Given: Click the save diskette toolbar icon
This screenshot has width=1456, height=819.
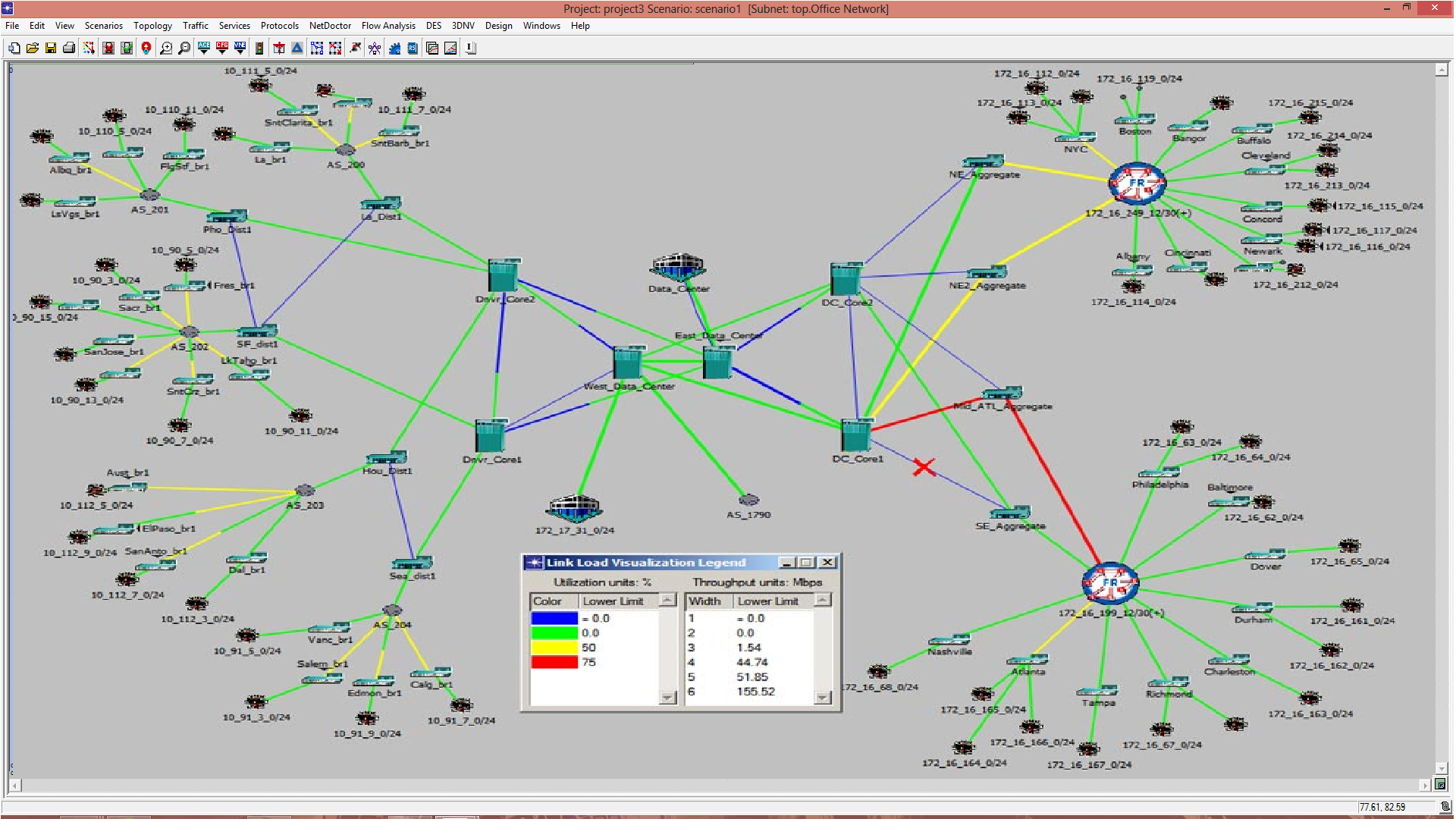Looking at the screenshot, I should [x=51, y=48].
